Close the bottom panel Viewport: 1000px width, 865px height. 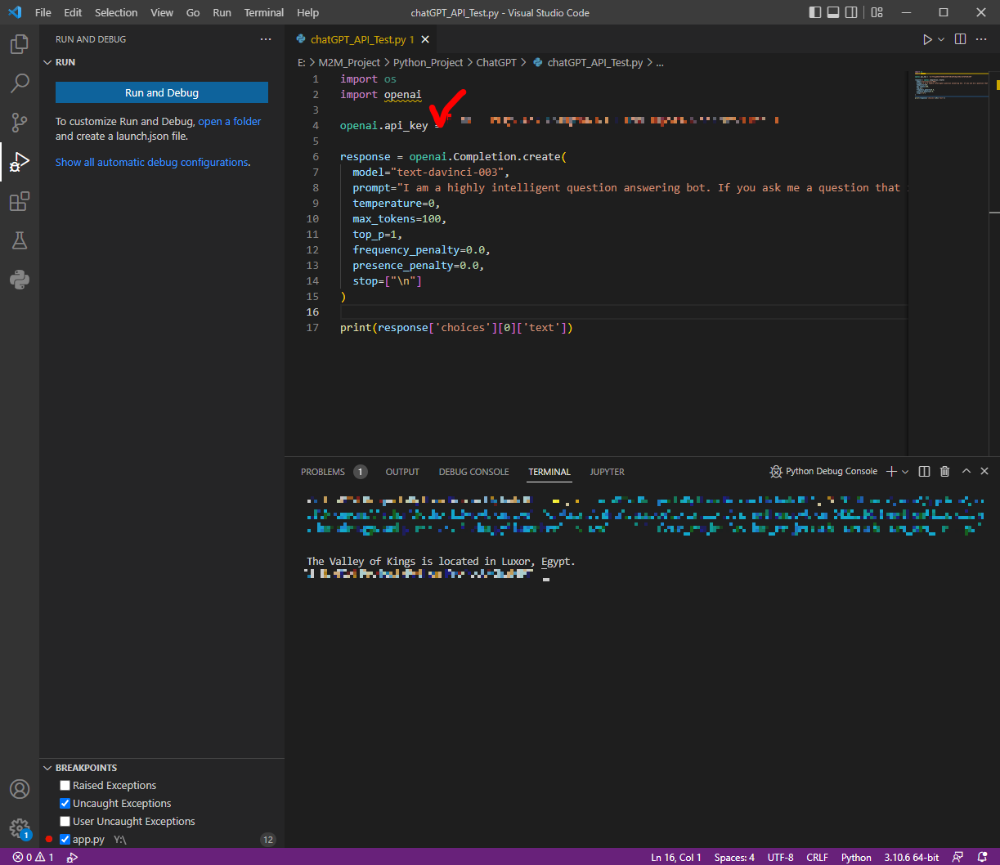[984, 471]
